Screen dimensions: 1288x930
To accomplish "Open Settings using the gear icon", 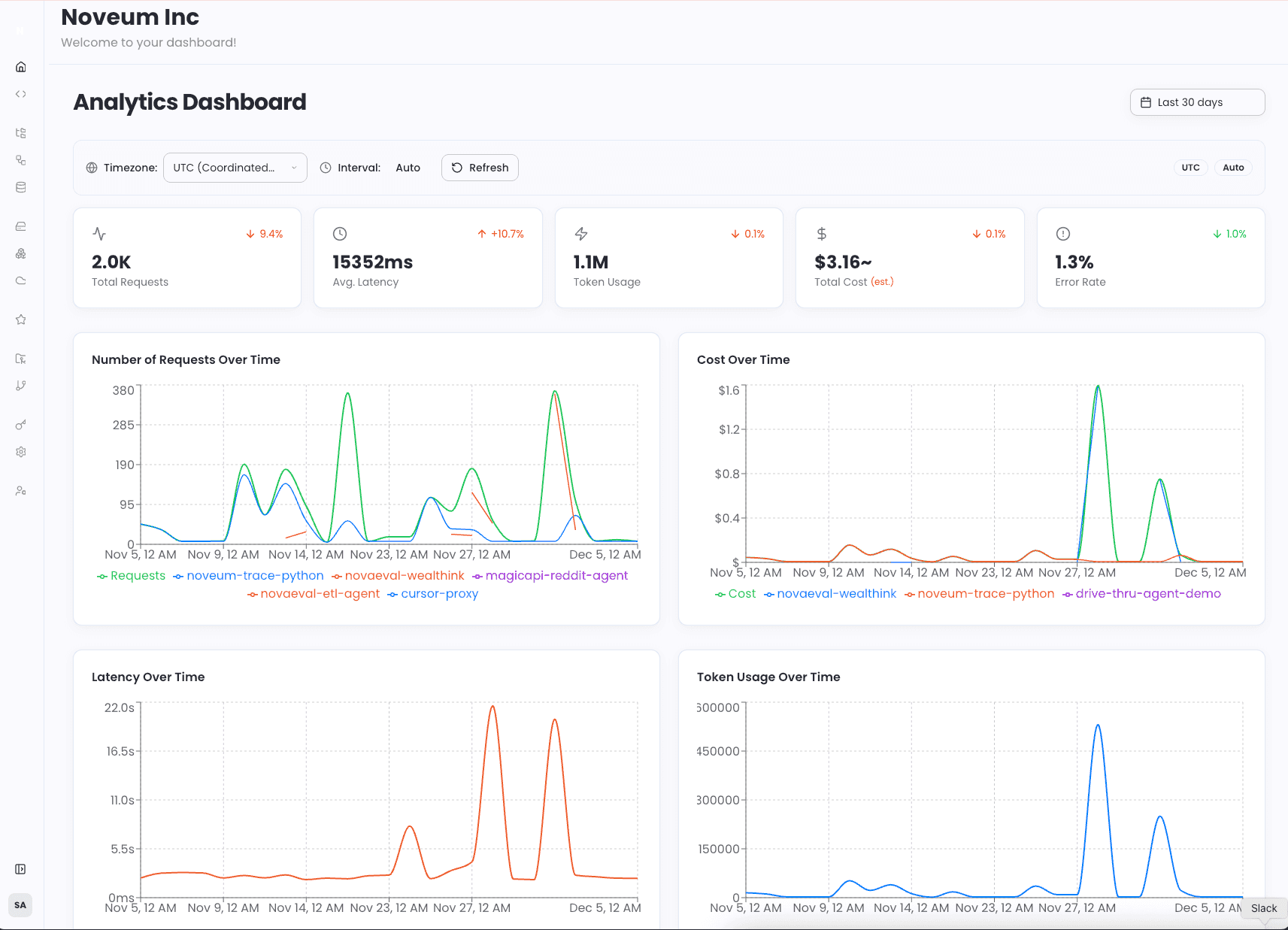I will coord(20,451).
